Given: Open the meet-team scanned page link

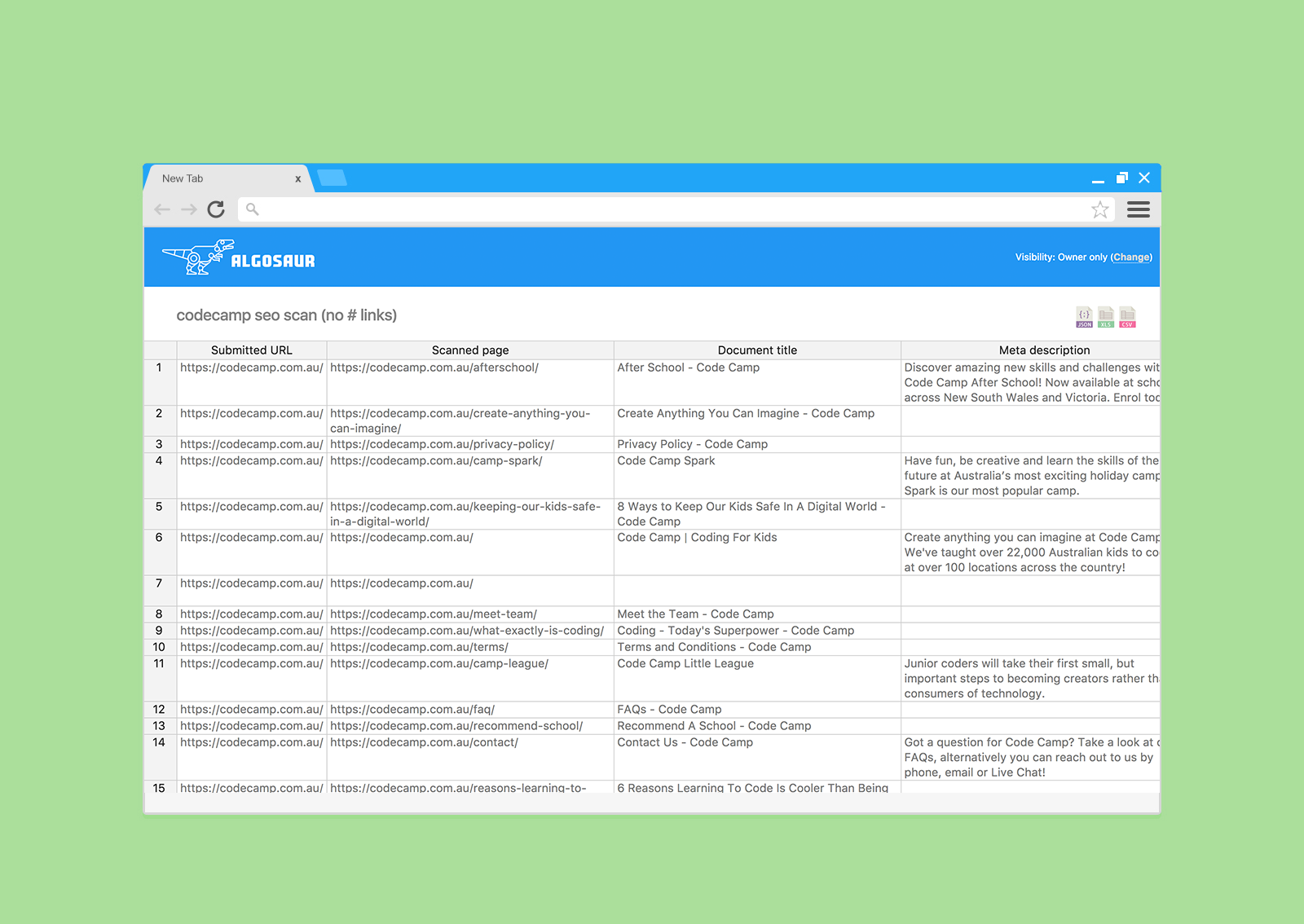Looking at the screenshot, I should (x=434, y=614).
